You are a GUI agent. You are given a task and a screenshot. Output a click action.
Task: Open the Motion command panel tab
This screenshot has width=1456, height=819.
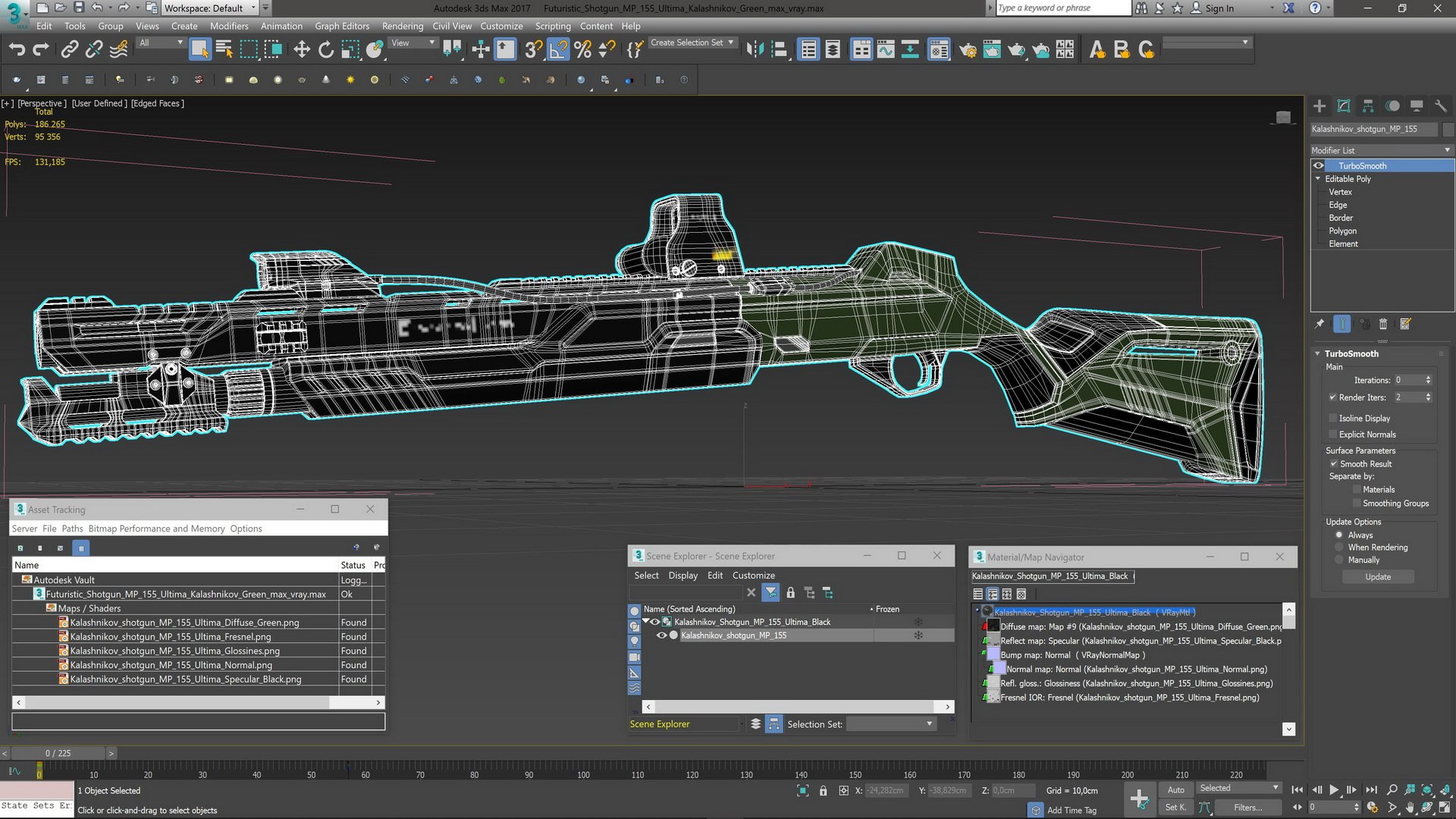1392,106
